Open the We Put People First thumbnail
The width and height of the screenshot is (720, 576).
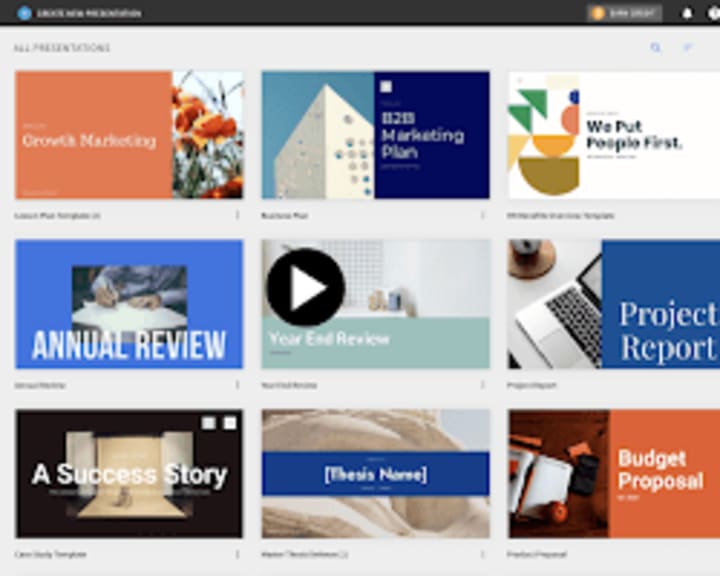[x=614, y=135]
